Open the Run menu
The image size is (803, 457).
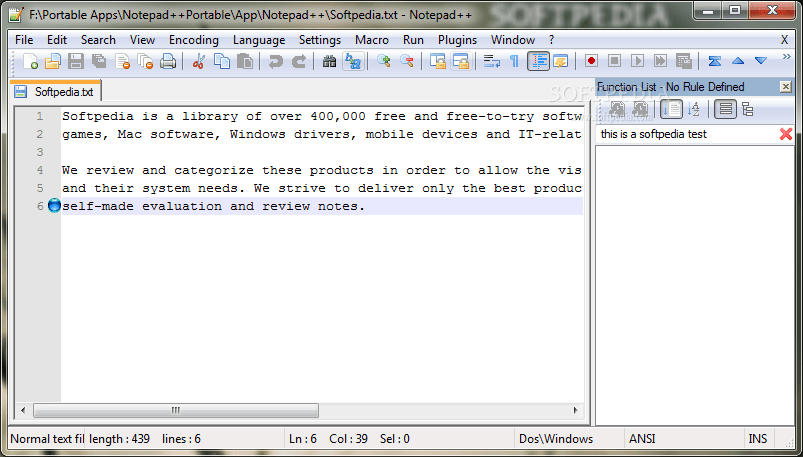pyautogui.click(x=413, y=39)
